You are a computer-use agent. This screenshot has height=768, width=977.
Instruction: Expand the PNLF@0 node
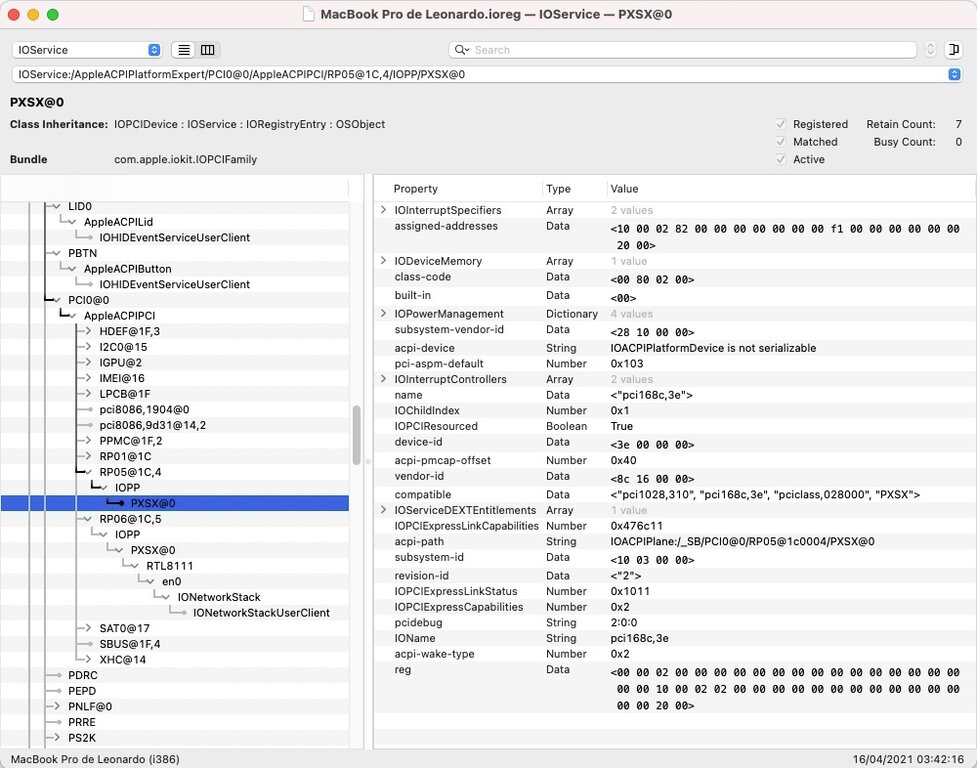click(x=57, y=706)
